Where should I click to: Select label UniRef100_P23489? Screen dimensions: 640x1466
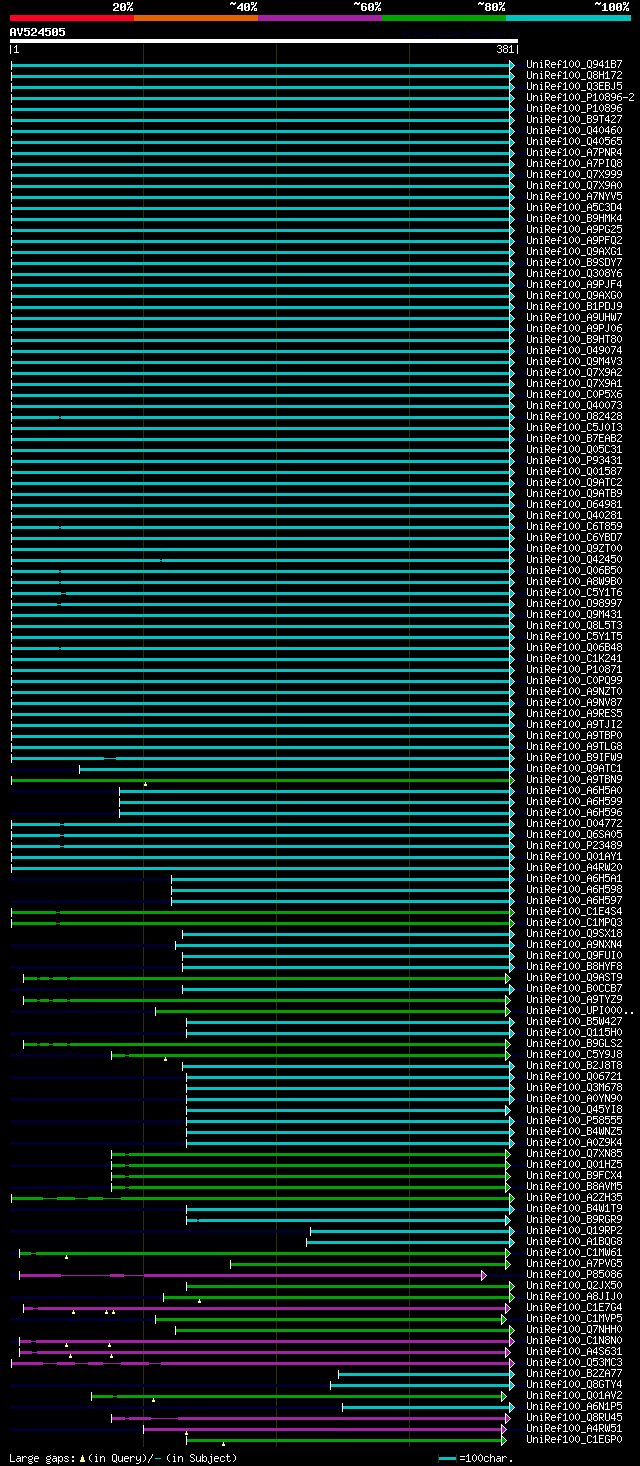(575, 845)
